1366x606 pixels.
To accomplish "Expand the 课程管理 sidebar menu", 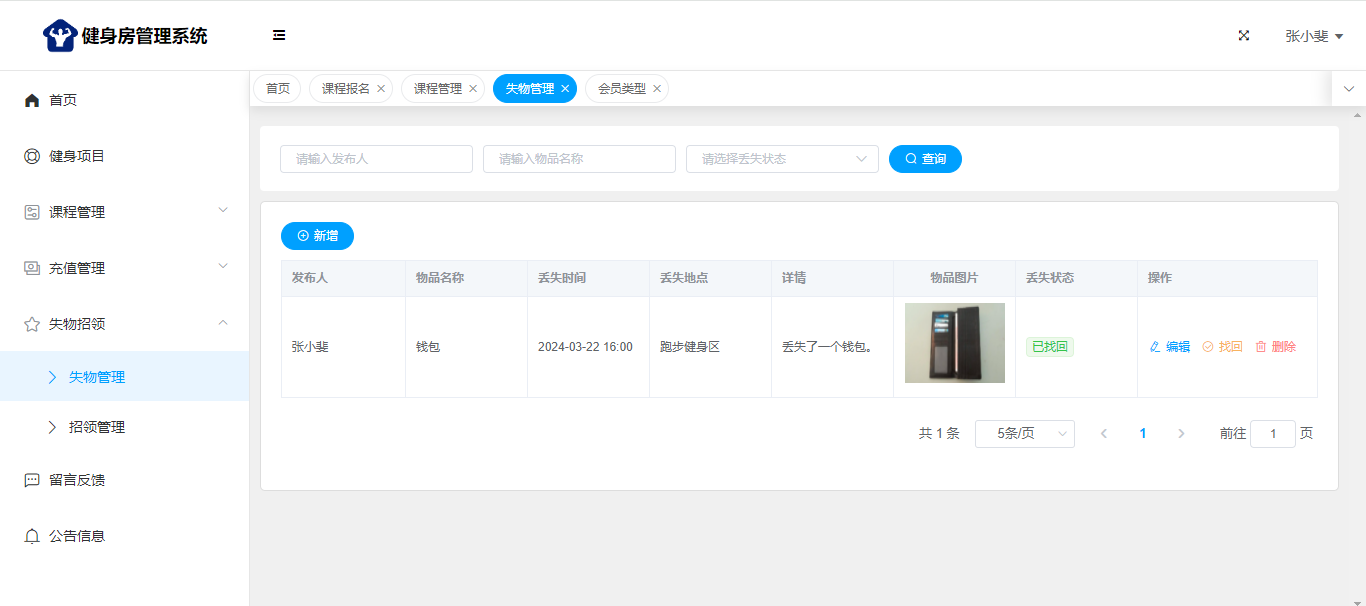I will pyautogui.click(x=124, y=212).
